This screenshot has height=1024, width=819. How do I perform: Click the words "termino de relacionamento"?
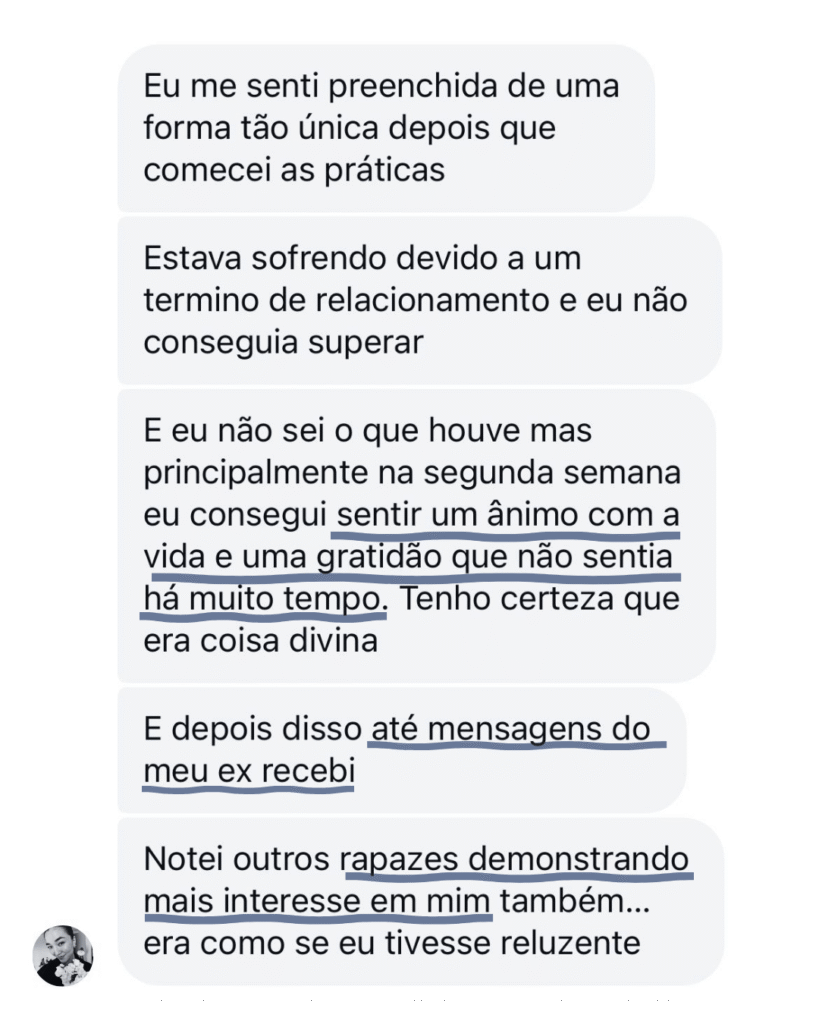tap(332, 300)
